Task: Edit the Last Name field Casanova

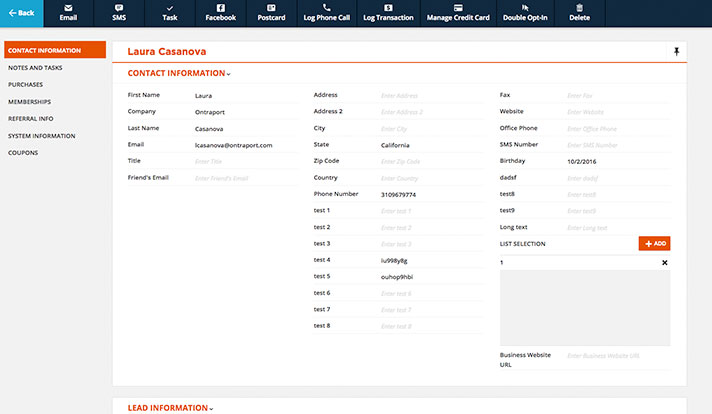Action: 247,129
